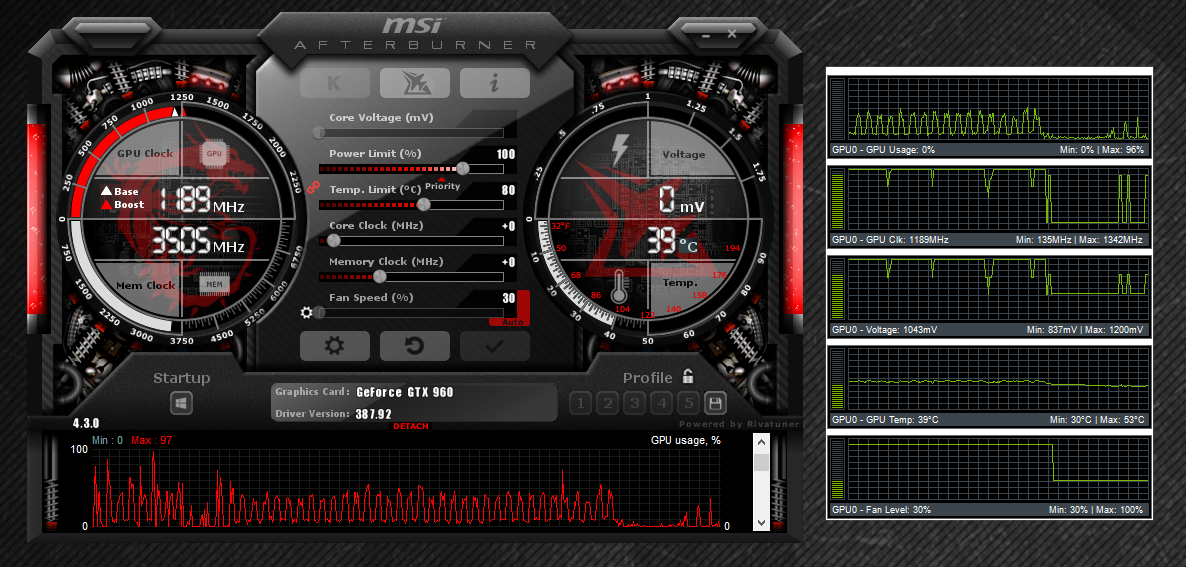Click 'GPU0 - GPU Temp: 39°C' gadget label
This screenshot has width=1186, height=567.
[x=886, y=420]
